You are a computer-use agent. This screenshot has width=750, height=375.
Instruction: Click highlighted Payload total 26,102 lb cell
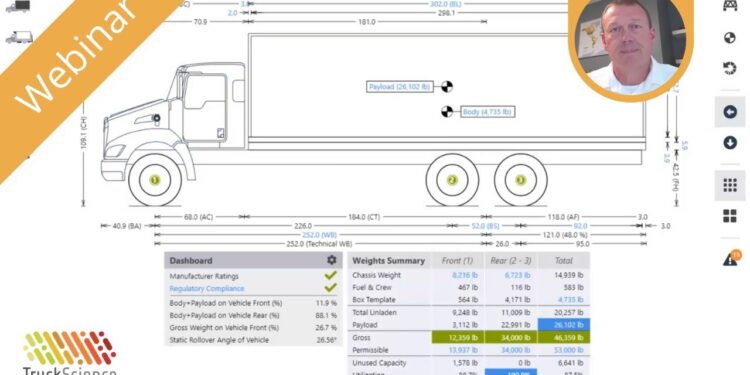pyautogui.click(x=563, y=325)
